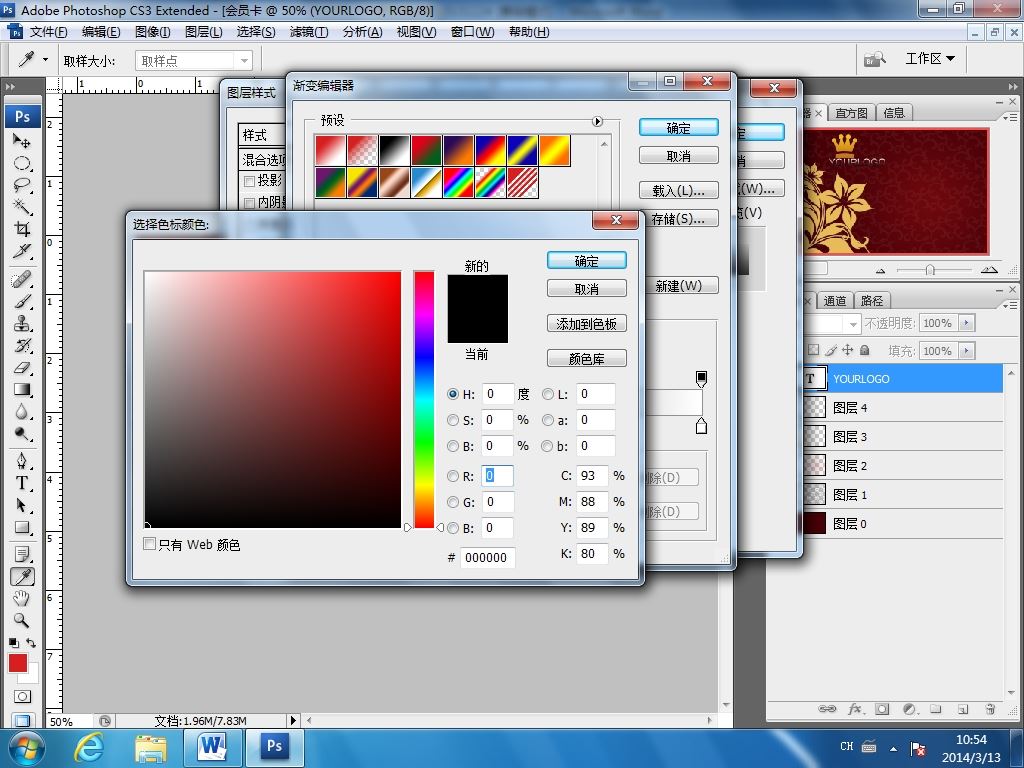Viewport: 1024px width, 768px height.
Task: Select the Eyedropper tool in toolbox
Action: point(22,577)
